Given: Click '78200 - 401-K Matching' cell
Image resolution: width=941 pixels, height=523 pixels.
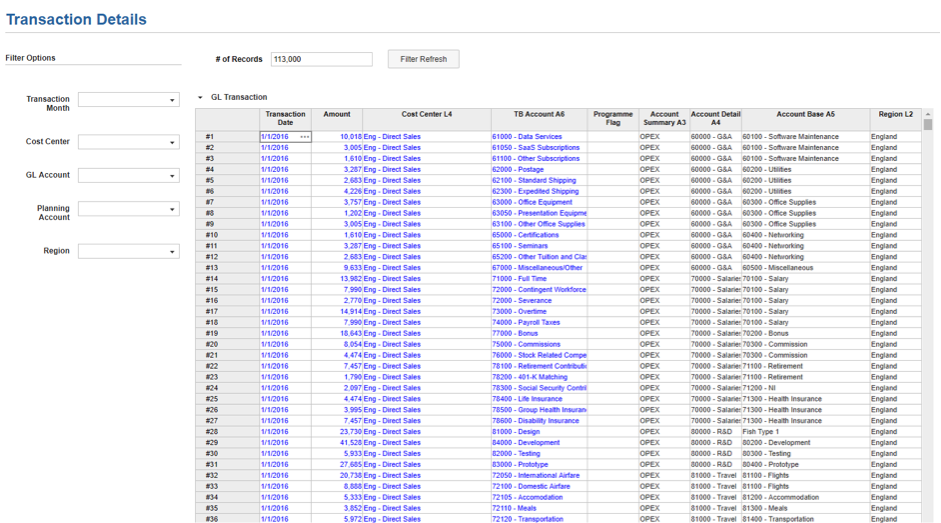Looking at the screenshot, I should (539, 377).
